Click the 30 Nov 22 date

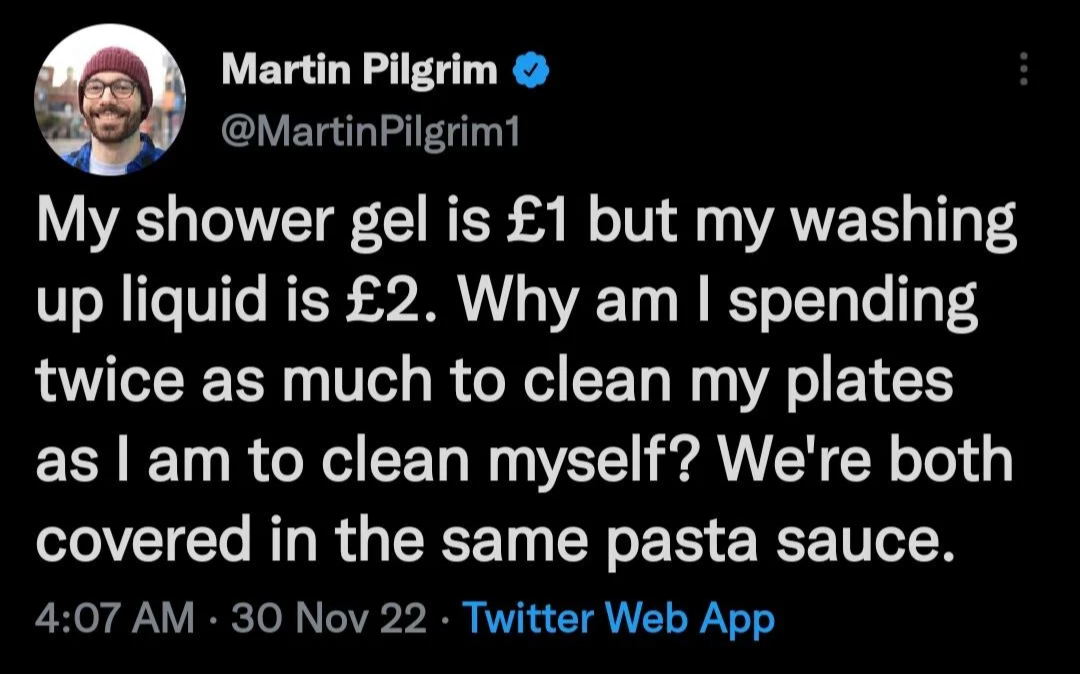tap(328, 620)
